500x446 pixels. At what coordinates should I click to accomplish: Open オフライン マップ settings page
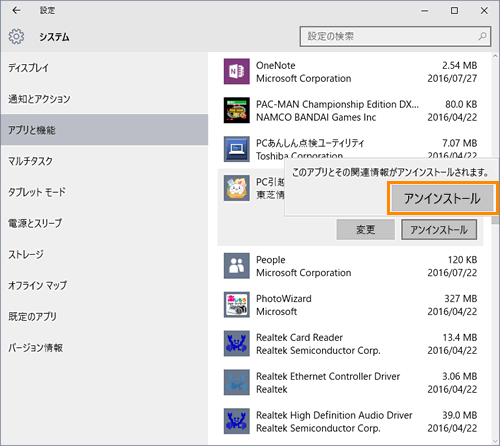(x=104, y=285)
